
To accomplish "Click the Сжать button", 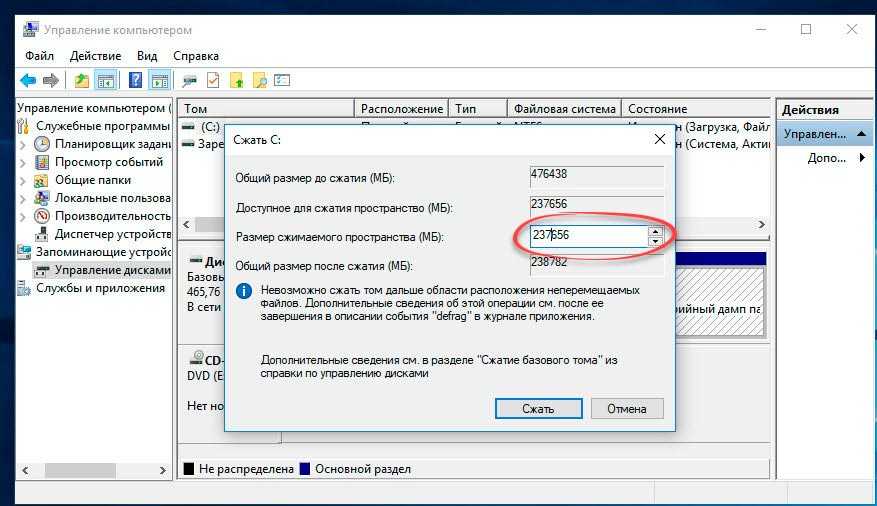I will [539, 409].
